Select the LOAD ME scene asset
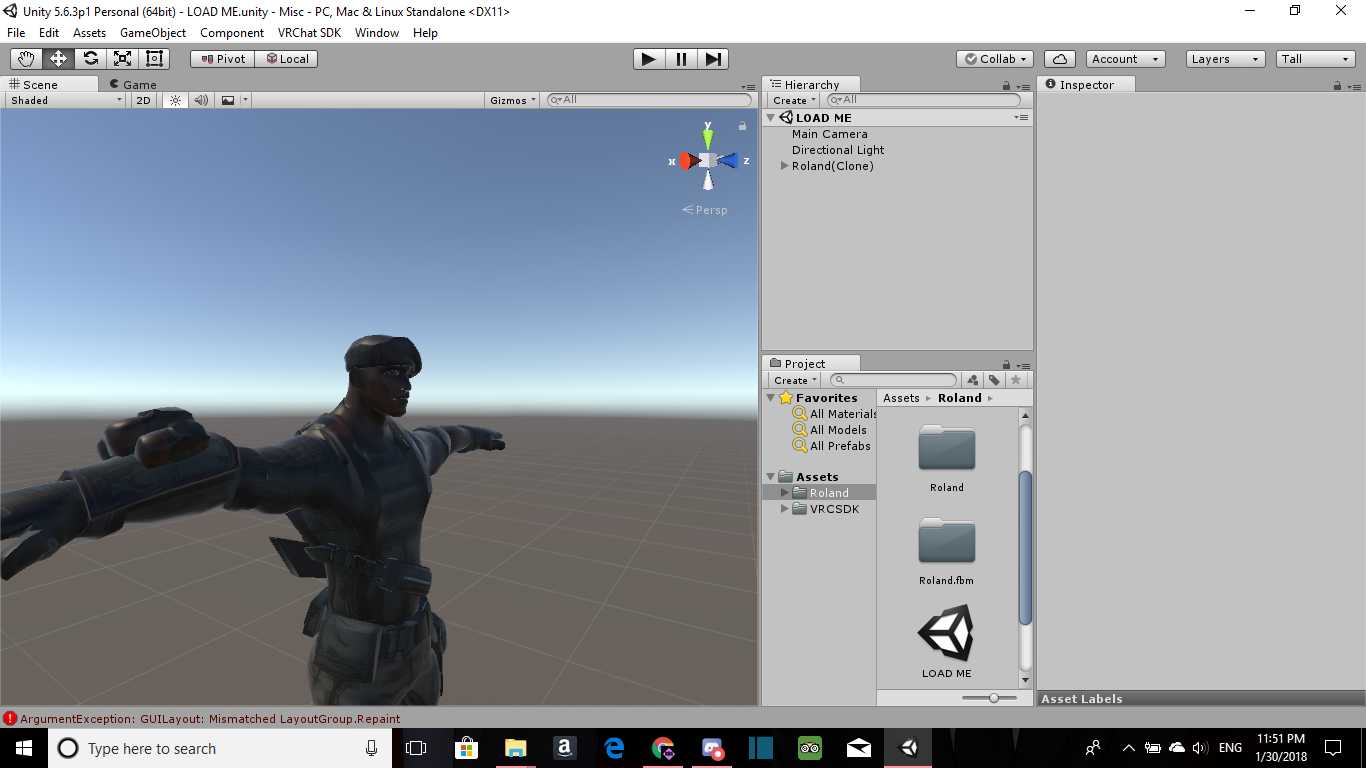Viewport: 1366px width, 768px height. 946,641
